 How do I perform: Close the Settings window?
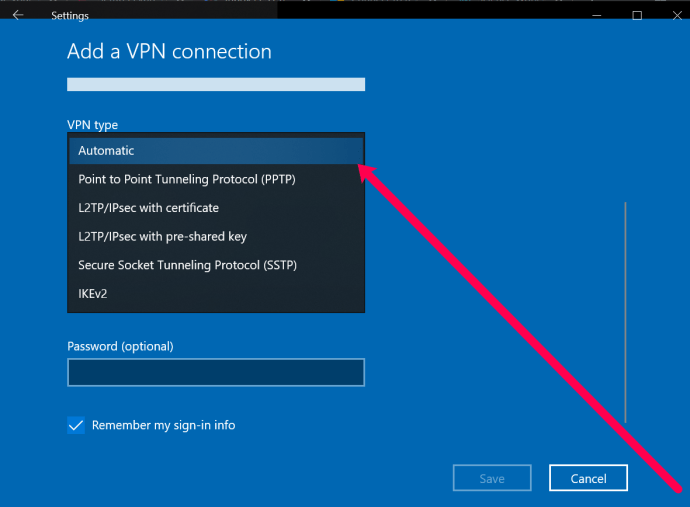(677, 15)
